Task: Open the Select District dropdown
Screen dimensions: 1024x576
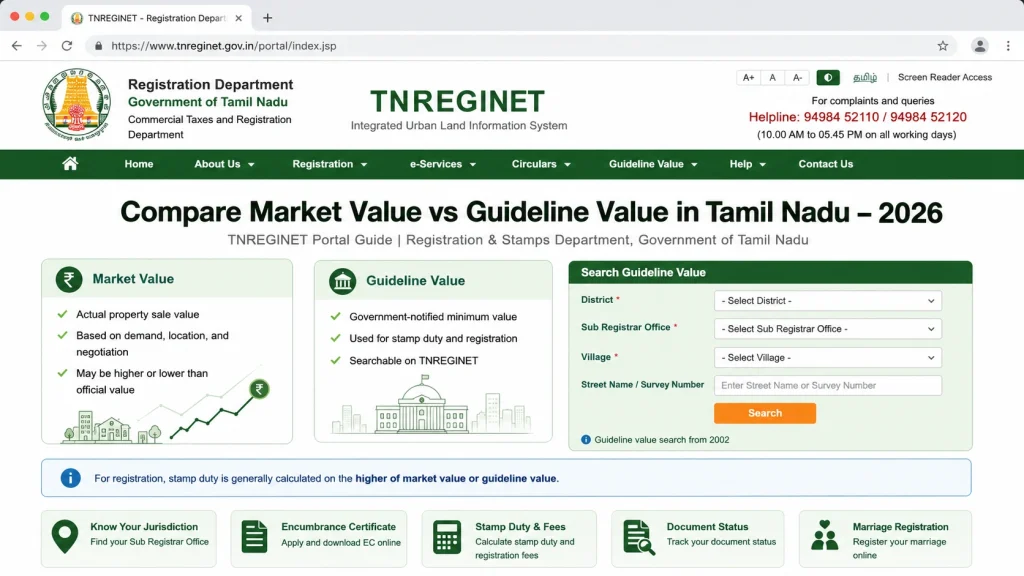Action: point(827,300)
